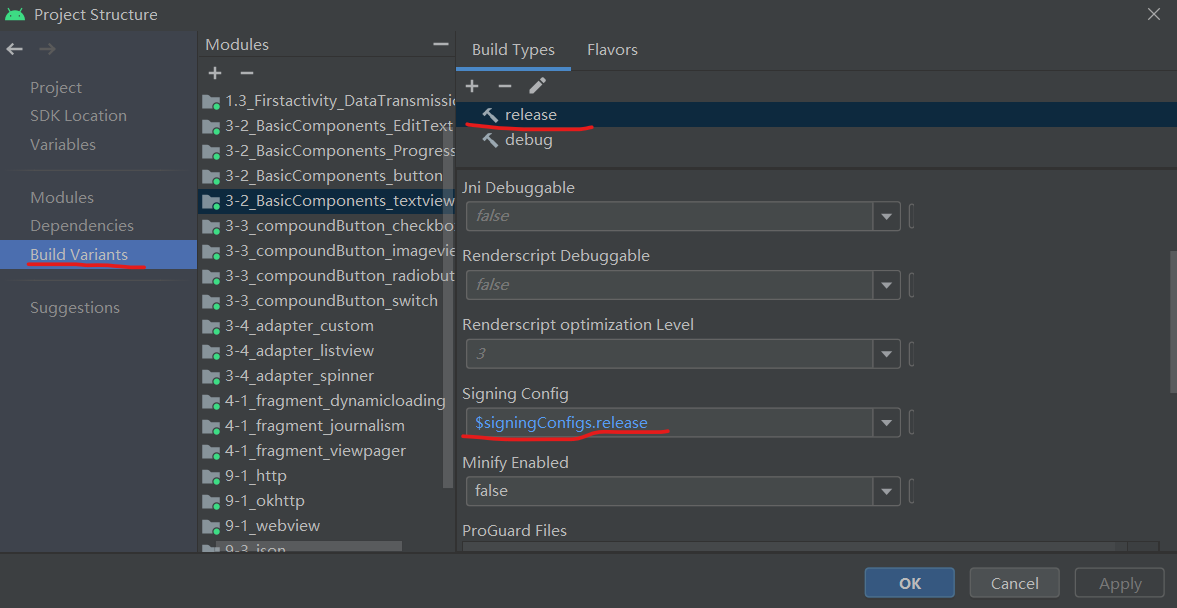Open the Jni Debuggable dropdown
The image size is (1177, 608).
click(886, 216)
